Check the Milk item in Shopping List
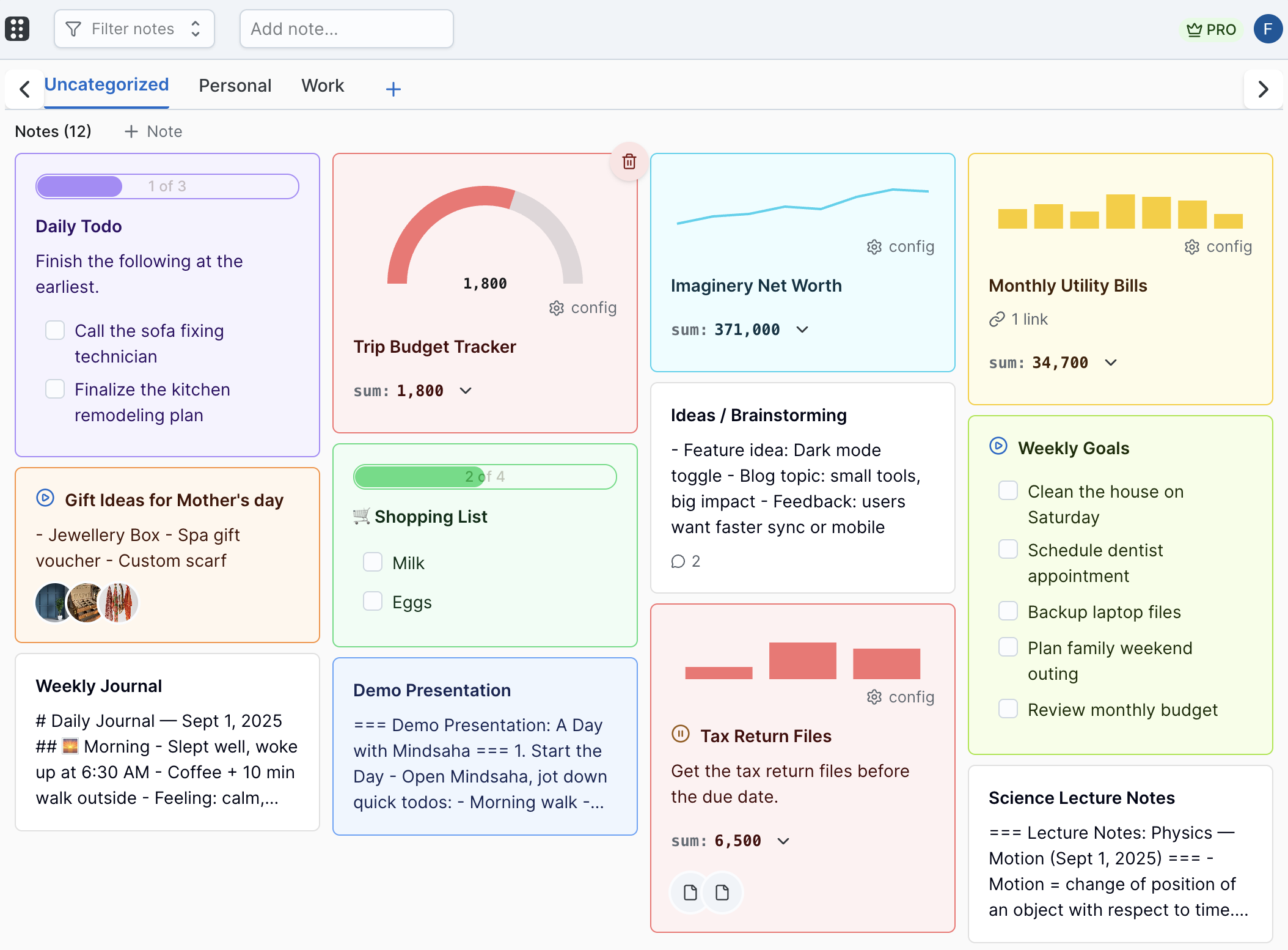Screen dimensions: 1288x950 (372, 562)
